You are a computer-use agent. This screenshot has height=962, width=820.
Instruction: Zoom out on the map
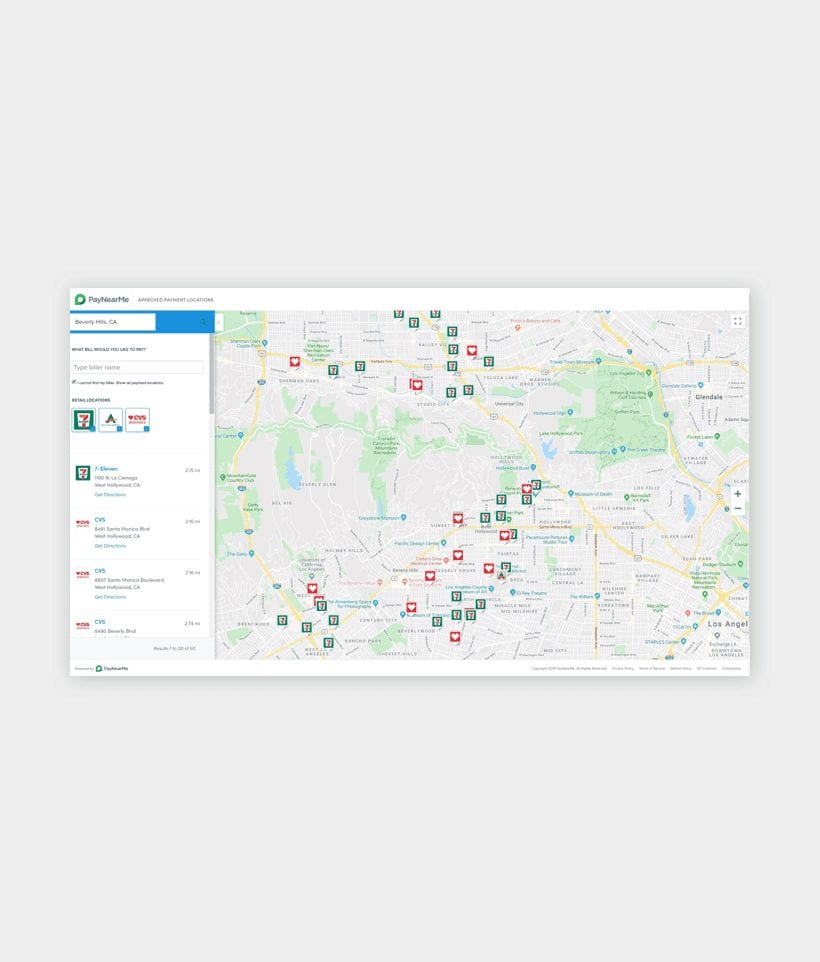click(737, 509)
